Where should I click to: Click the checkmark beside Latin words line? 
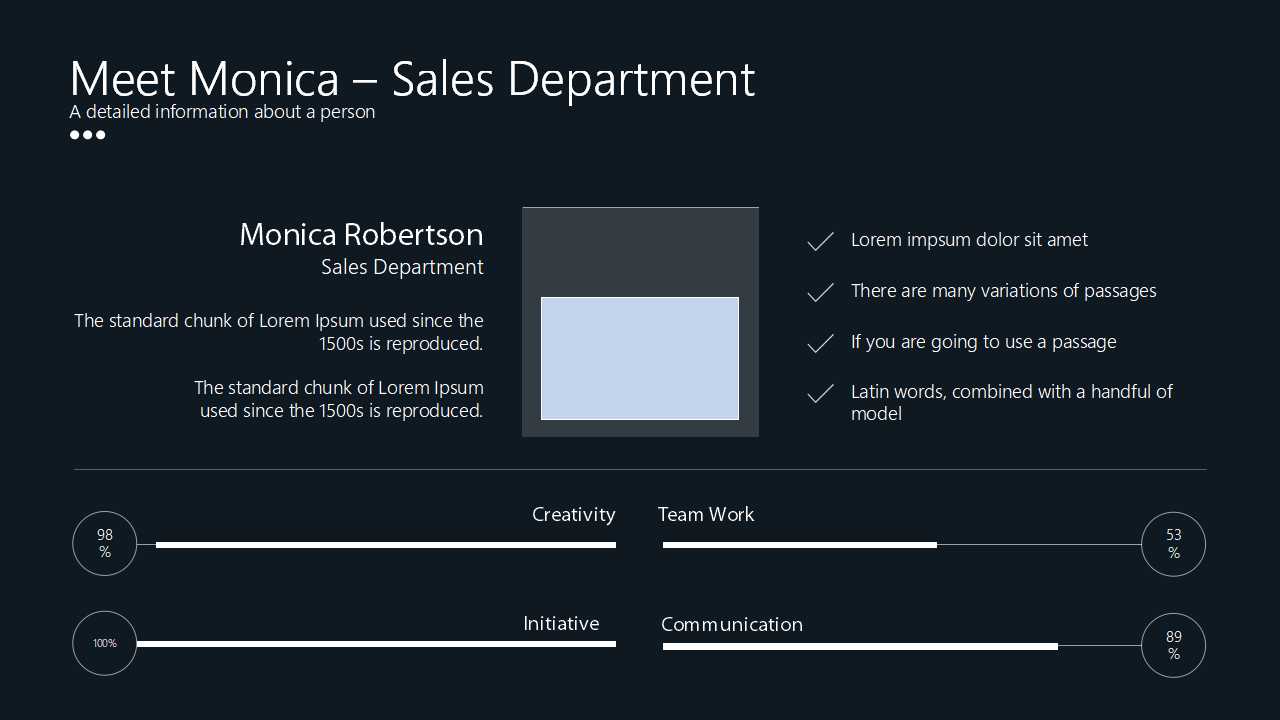(x=820, y=394)
